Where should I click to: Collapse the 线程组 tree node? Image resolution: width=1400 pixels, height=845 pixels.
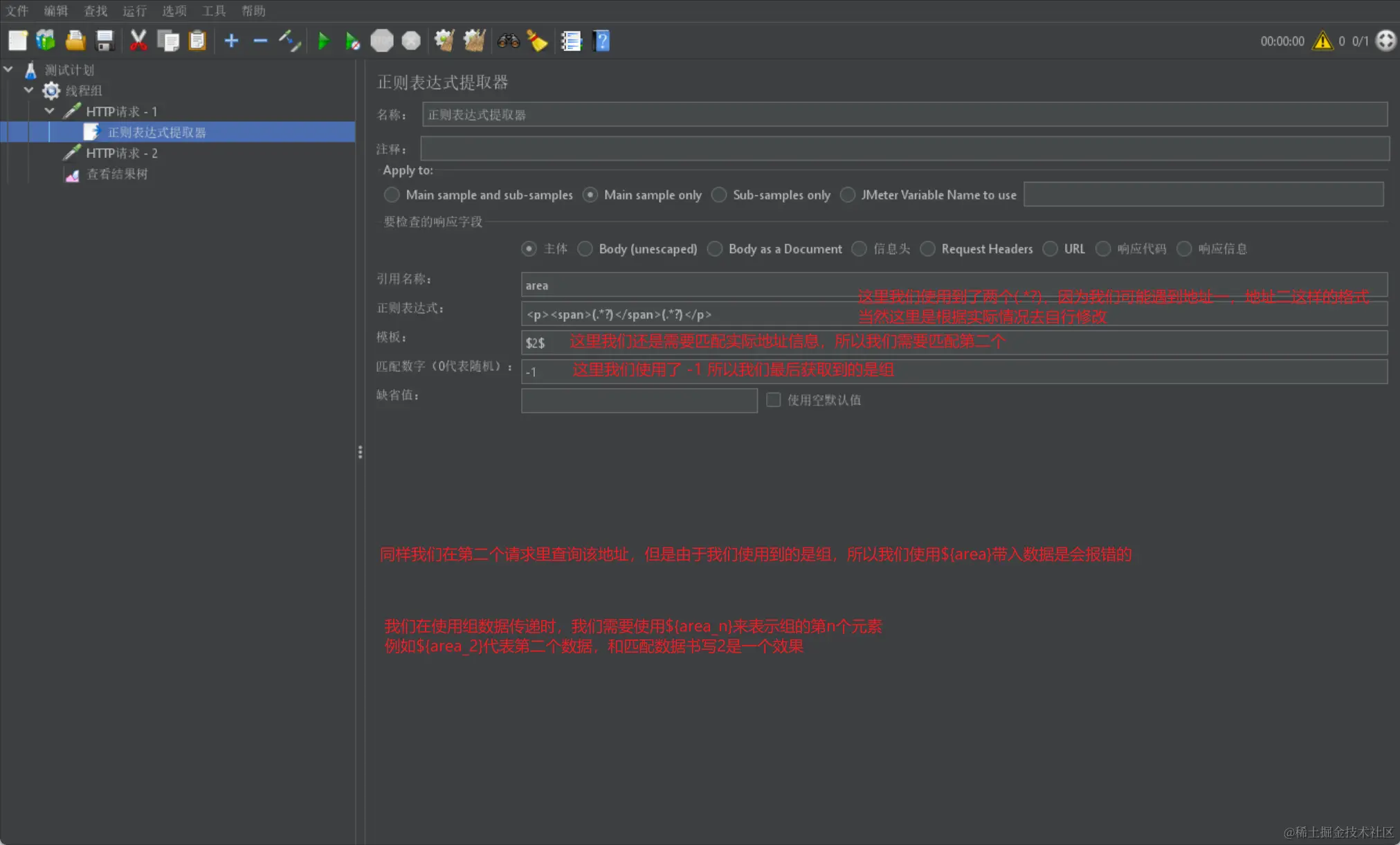pyautogui.click(x=29, y=90)
